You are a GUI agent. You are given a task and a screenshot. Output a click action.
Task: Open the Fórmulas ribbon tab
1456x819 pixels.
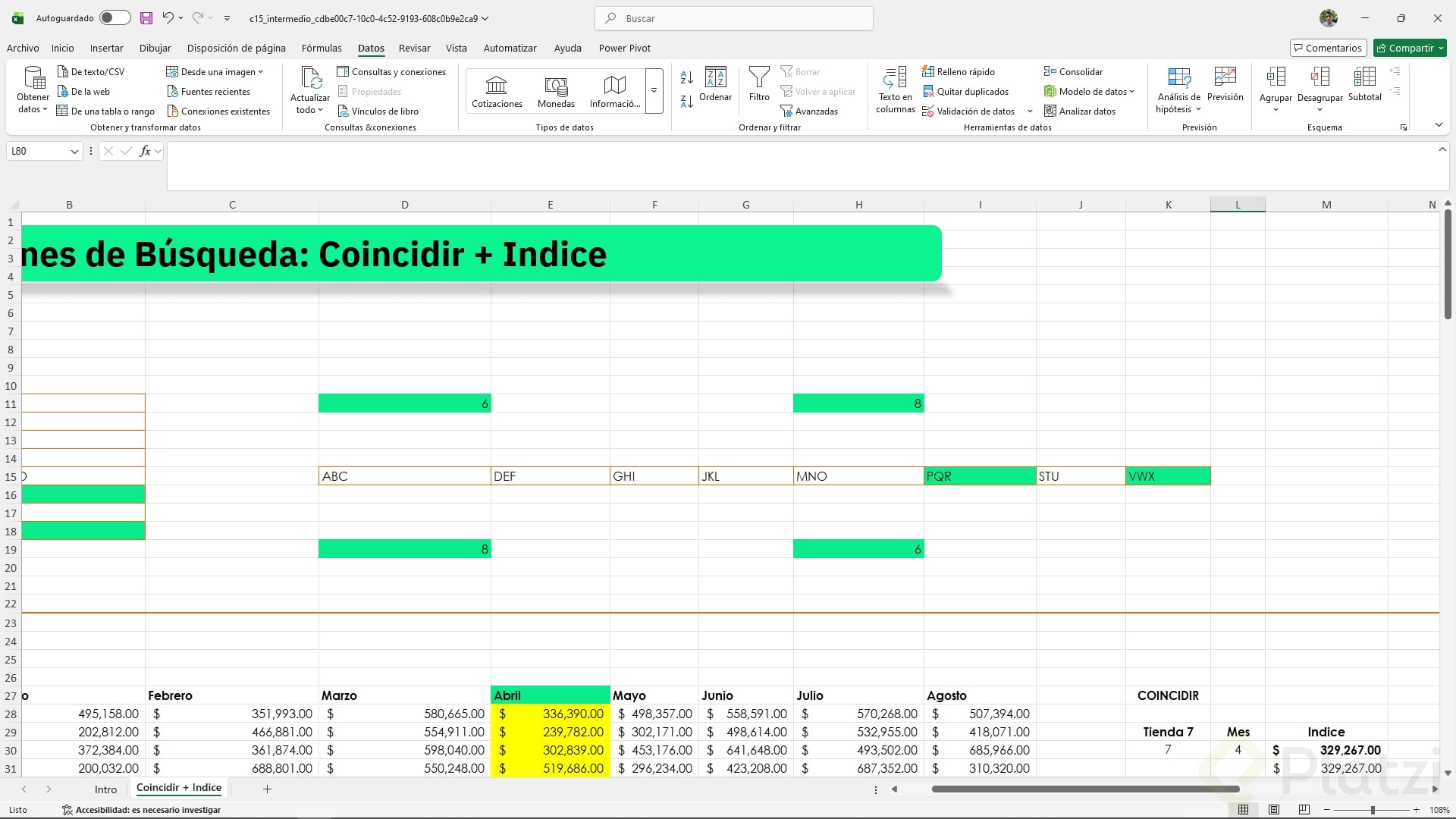(x=322, y=48)
